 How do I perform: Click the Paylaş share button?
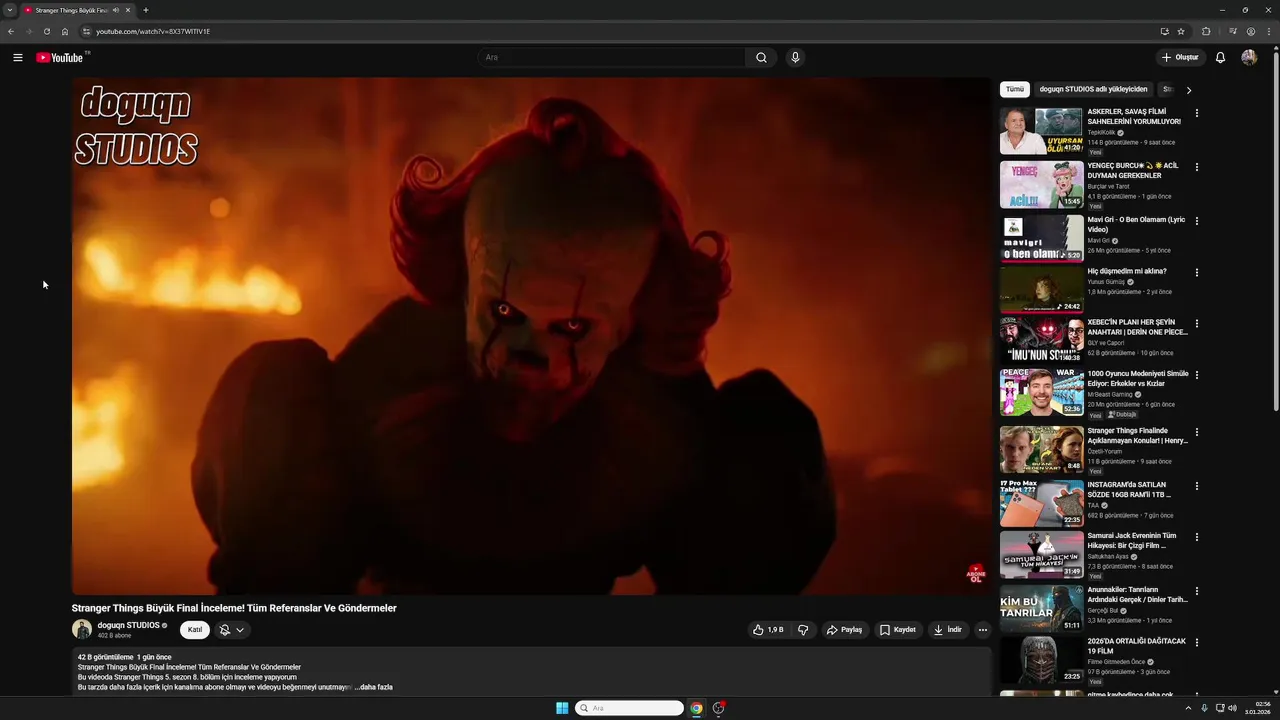pos(844,630)
